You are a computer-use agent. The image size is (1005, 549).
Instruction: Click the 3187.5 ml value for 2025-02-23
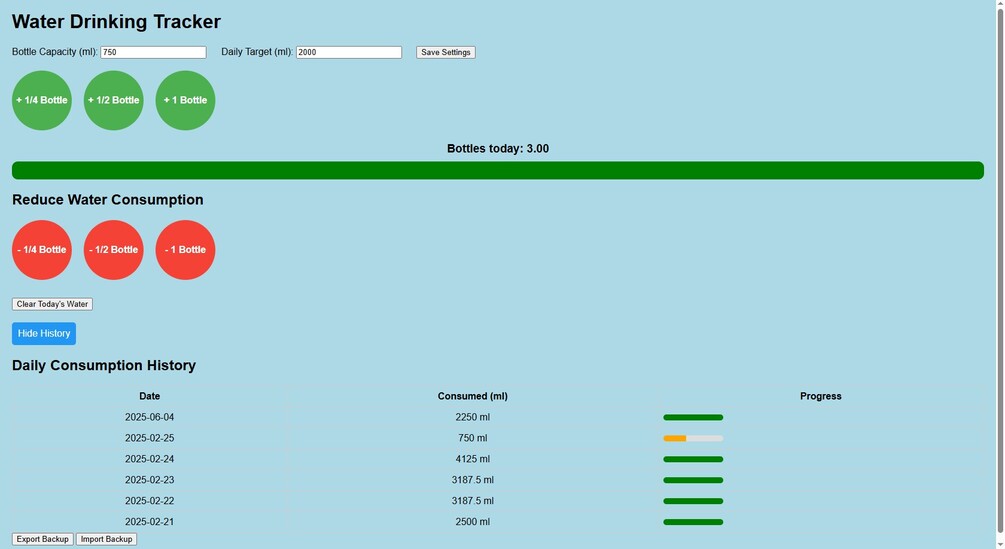tap(472, 480)
